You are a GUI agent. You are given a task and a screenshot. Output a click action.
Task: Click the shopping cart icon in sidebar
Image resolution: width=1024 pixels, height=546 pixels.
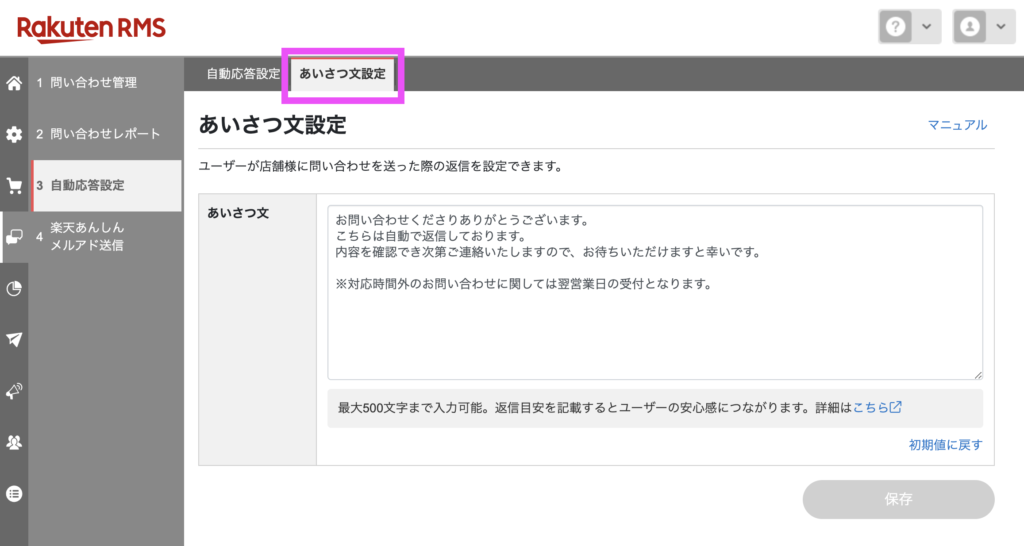pos(14,186)
